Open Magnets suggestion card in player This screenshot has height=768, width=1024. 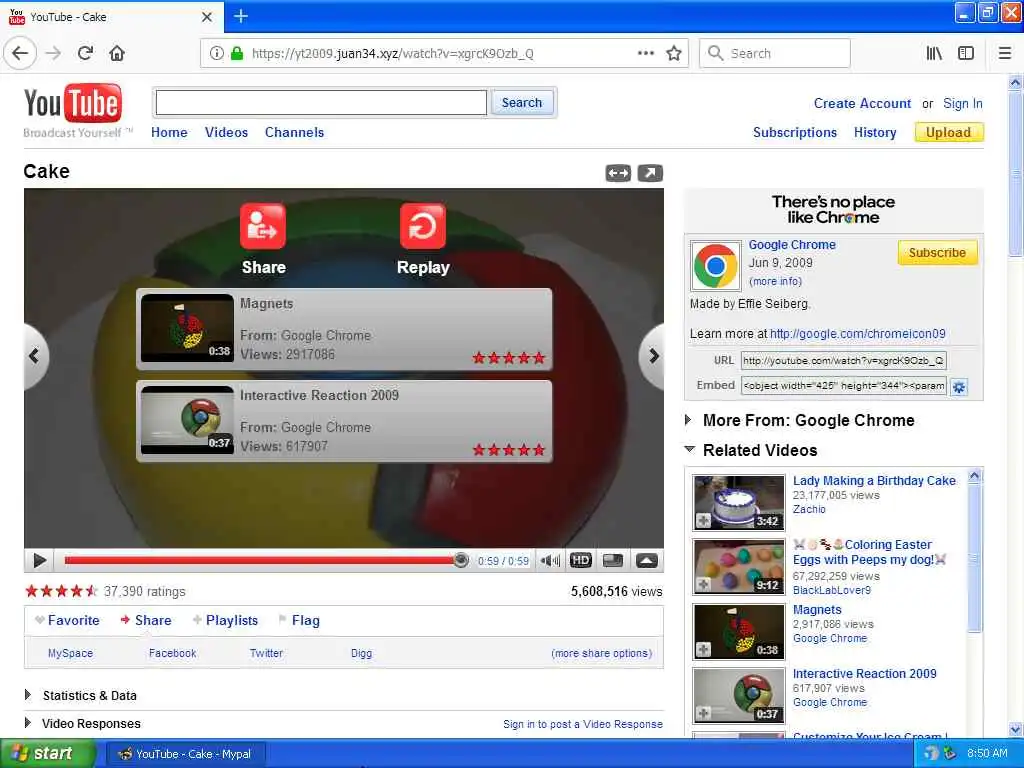pos(344,329)
